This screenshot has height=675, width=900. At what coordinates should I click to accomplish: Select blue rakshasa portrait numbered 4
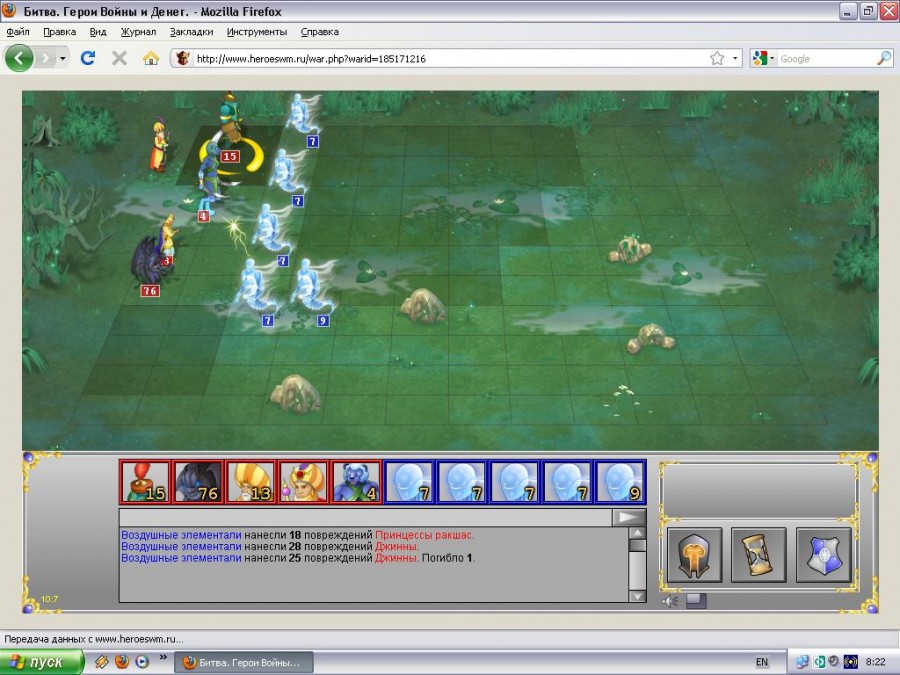[x=357, y=482]
